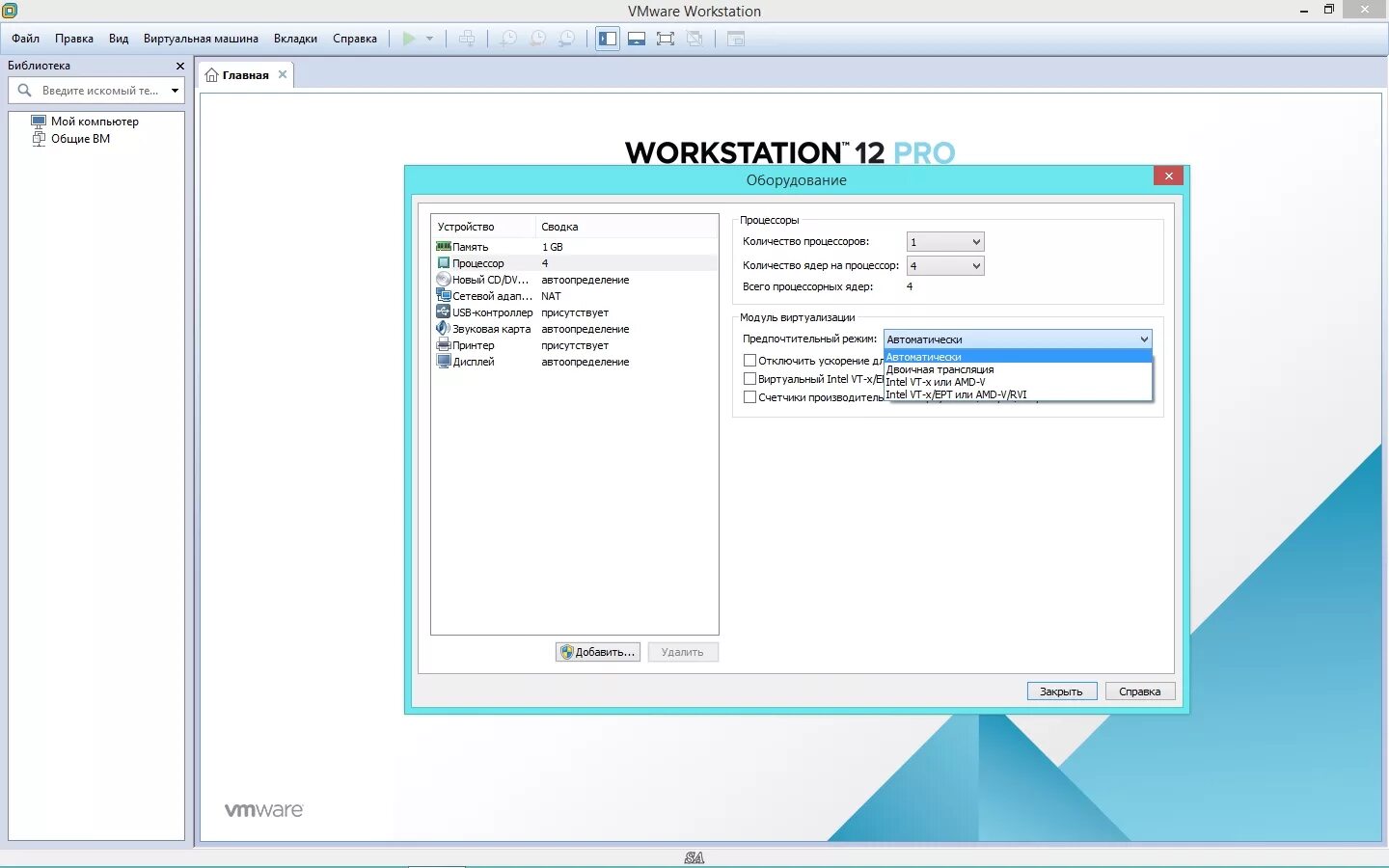The width and height of the screenshot is (1389, 868).
Task: Open Количество процессоров dropdown
Action: [x=945, y=242]
